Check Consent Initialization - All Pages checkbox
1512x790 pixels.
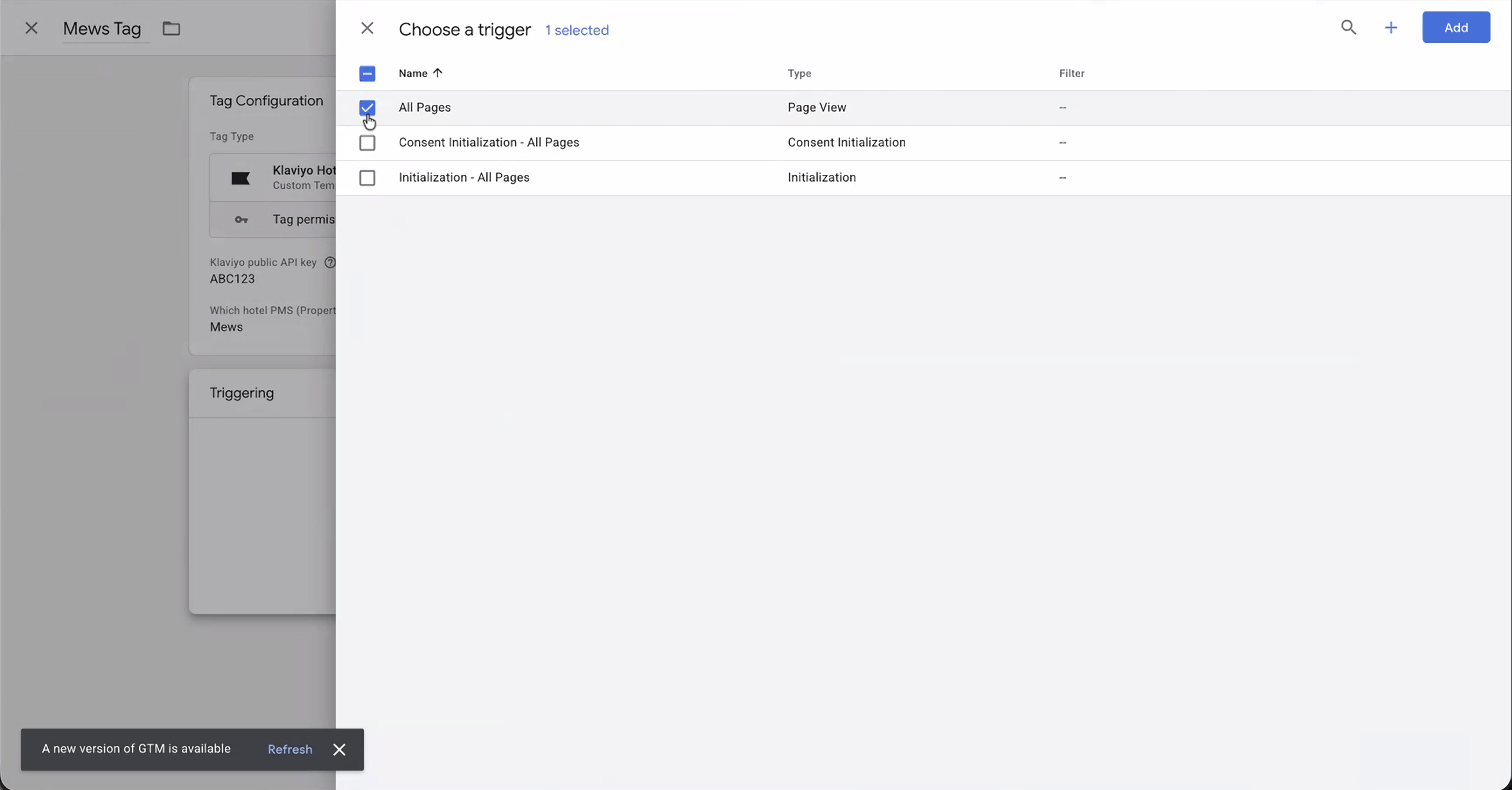click(x=367, y=143)
